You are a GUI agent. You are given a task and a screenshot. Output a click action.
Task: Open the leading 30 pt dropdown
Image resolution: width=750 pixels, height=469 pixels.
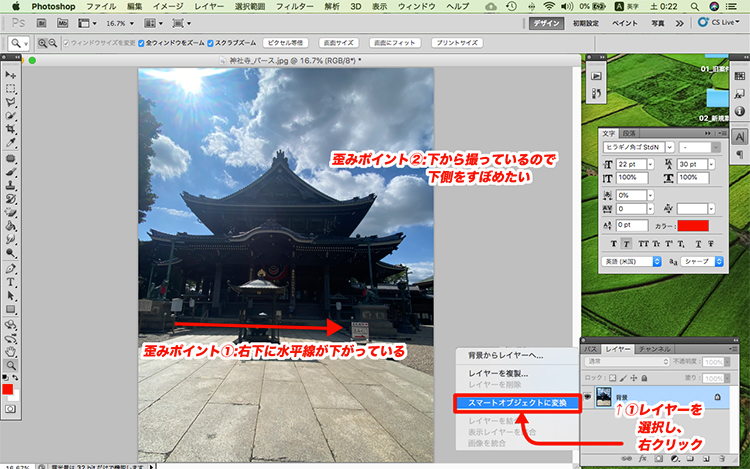pos(711,164)
